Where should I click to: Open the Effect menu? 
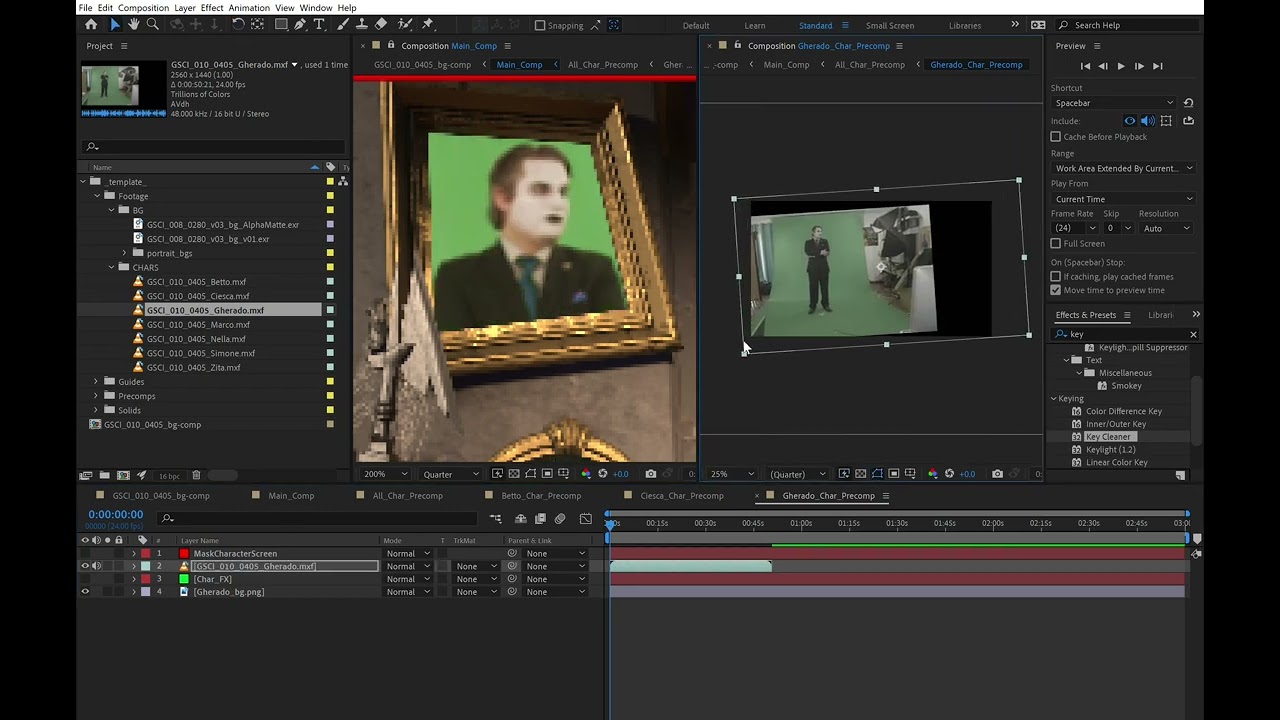click(212, 8)
